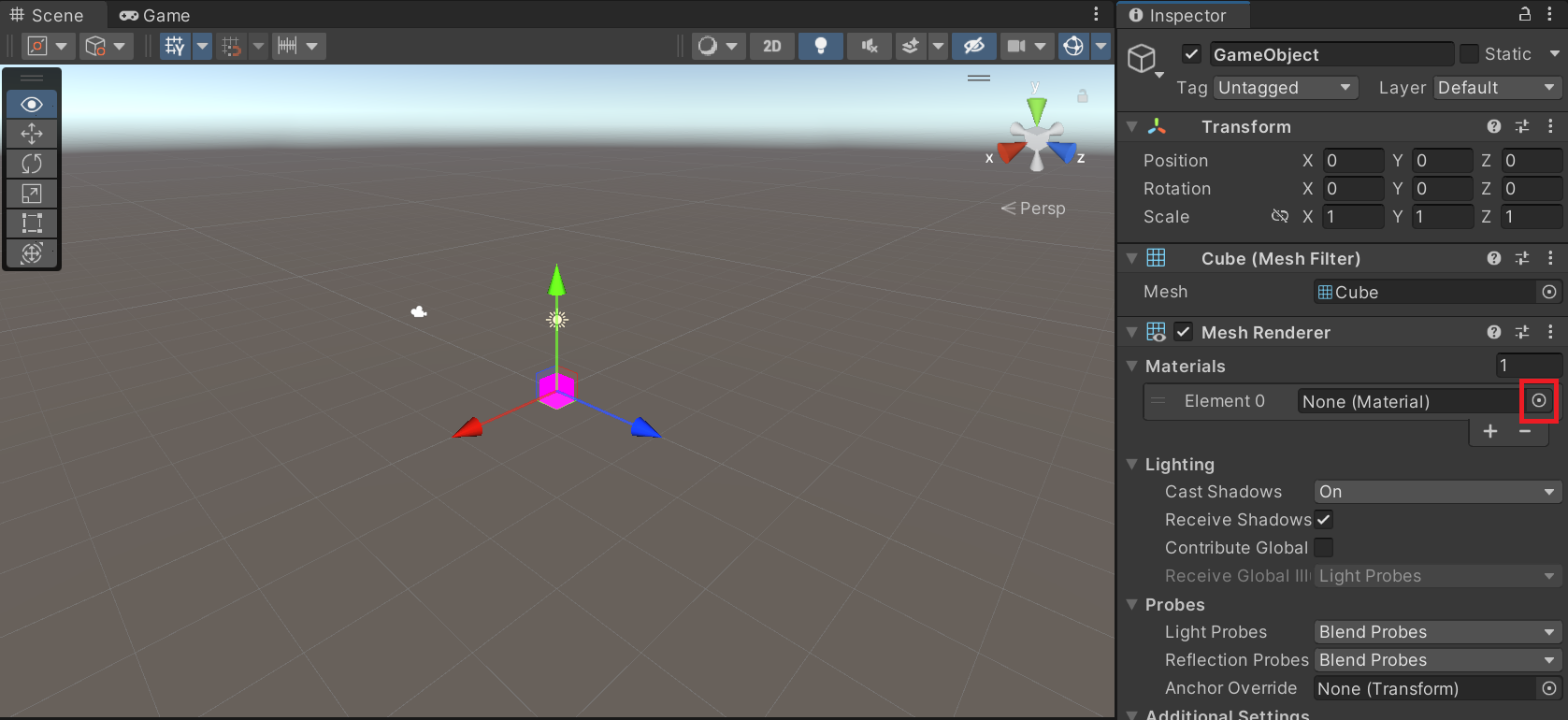
Task: Click the red X axis gizmo cone
Action: pos(1010,151)
